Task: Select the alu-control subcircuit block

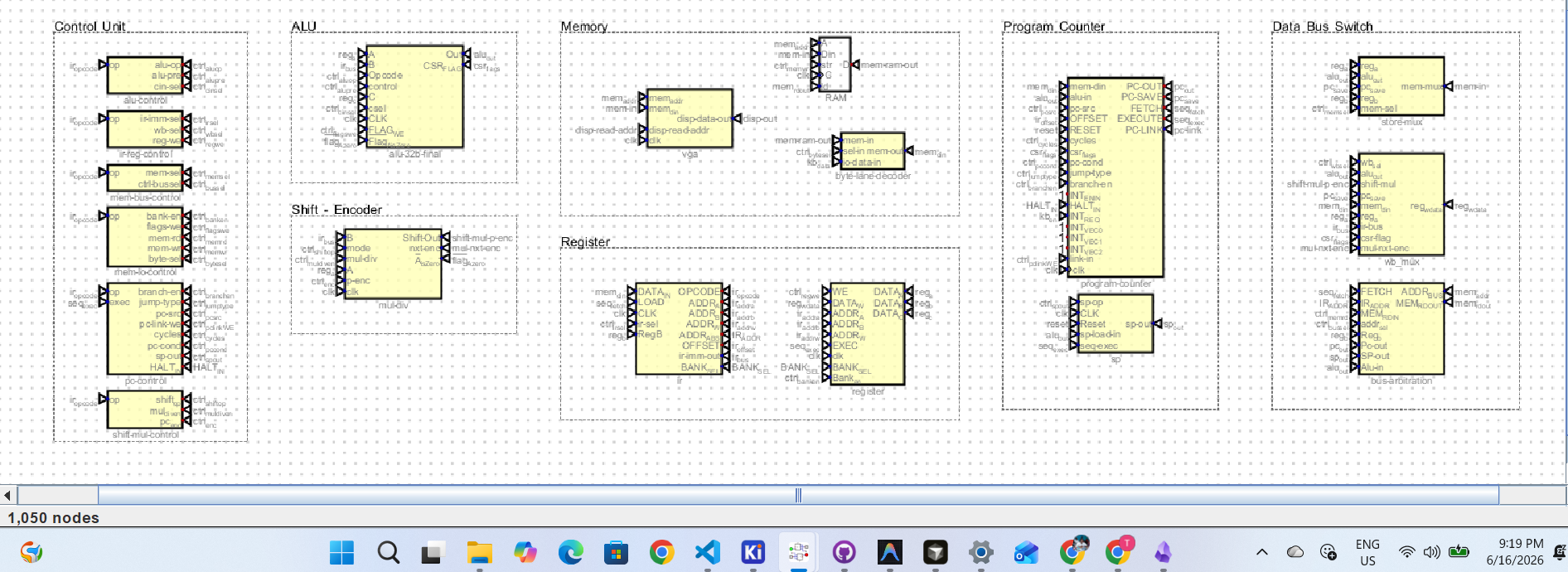Action: tap(145, 76)
